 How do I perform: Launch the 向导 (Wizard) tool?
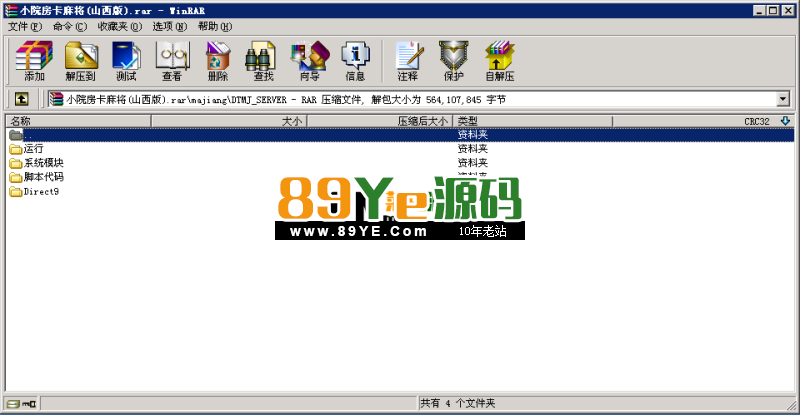[310, 61]
